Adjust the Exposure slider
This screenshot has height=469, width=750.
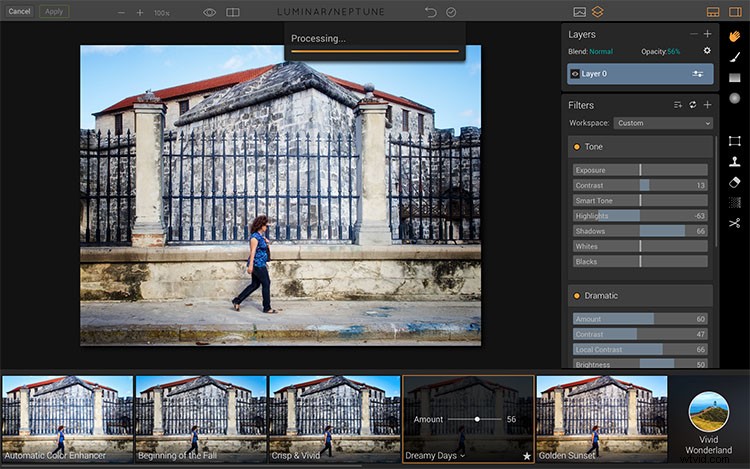tap(640, 170)
